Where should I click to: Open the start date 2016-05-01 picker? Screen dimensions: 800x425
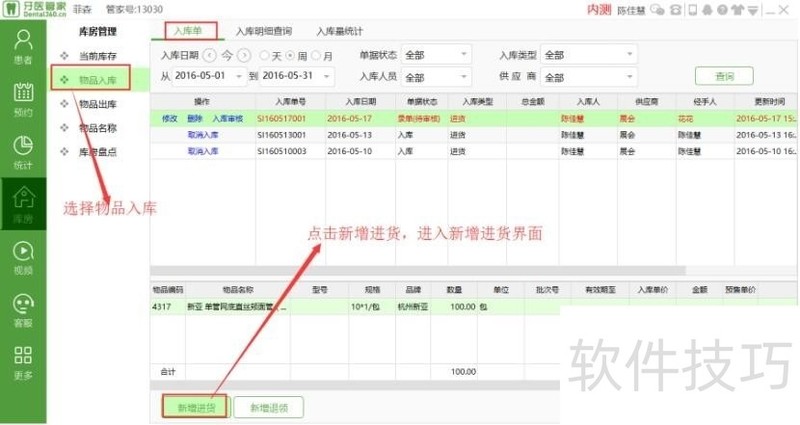click(209, 76)
